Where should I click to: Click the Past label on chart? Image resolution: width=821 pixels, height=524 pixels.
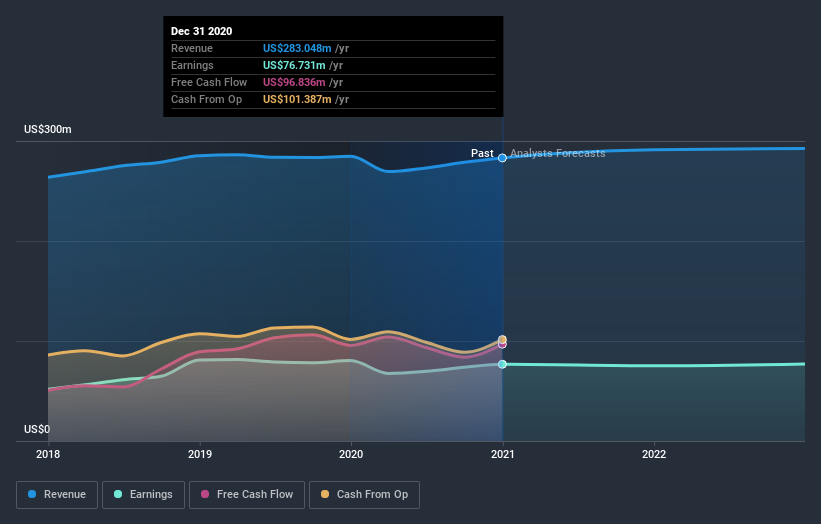[482, 153]
